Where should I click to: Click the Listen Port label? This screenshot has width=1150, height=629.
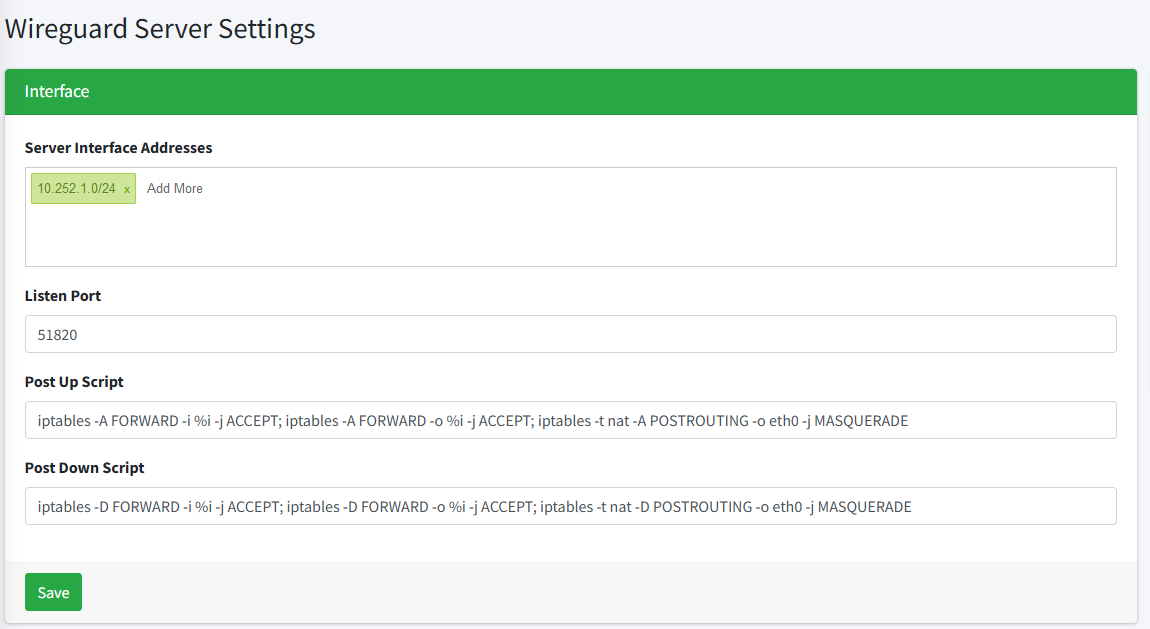pos(63,295)
